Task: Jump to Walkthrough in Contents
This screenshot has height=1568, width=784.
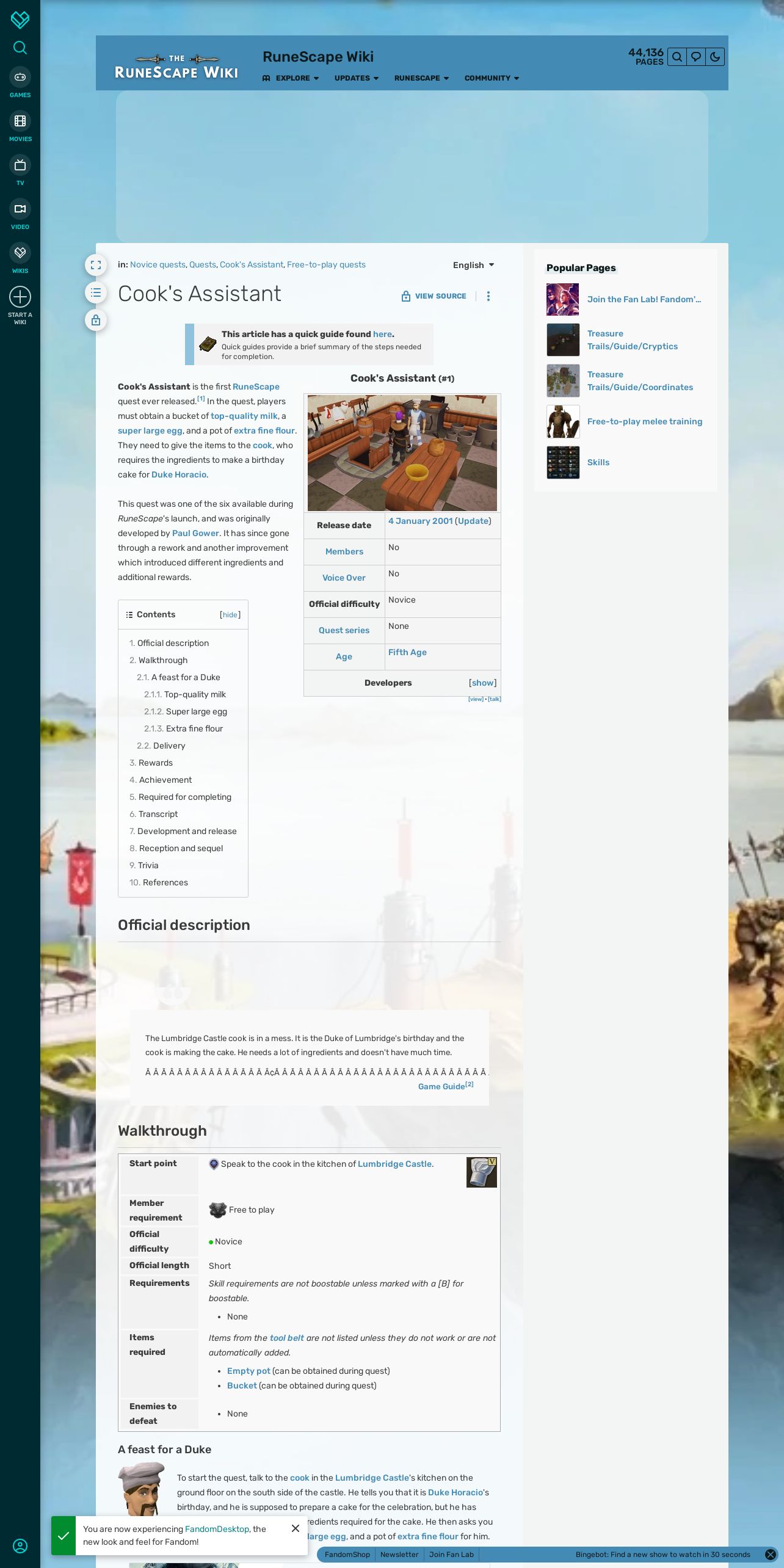Action: 158,660
